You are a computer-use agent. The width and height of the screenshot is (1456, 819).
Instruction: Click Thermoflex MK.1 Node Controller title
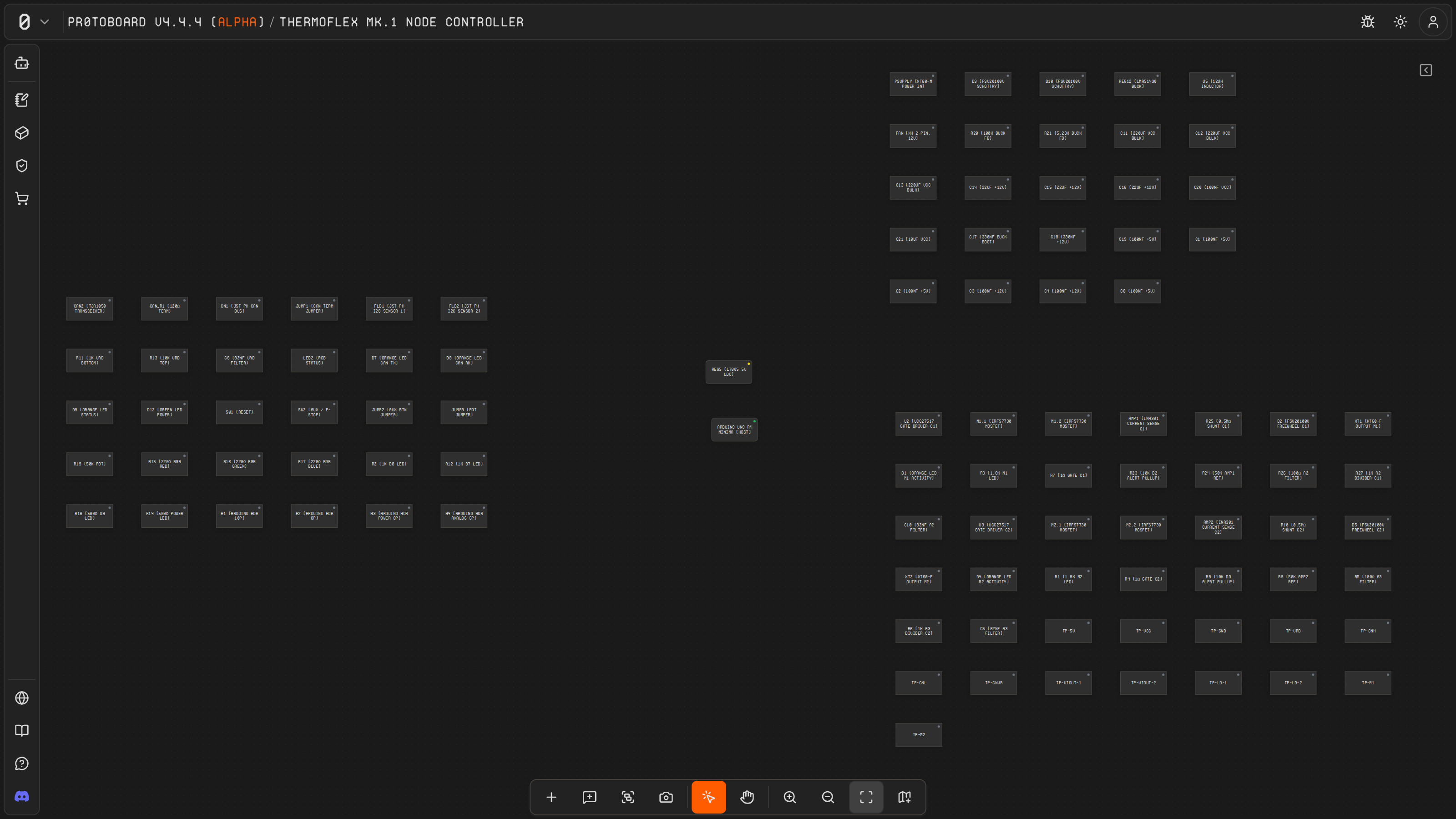pos(401,22)
